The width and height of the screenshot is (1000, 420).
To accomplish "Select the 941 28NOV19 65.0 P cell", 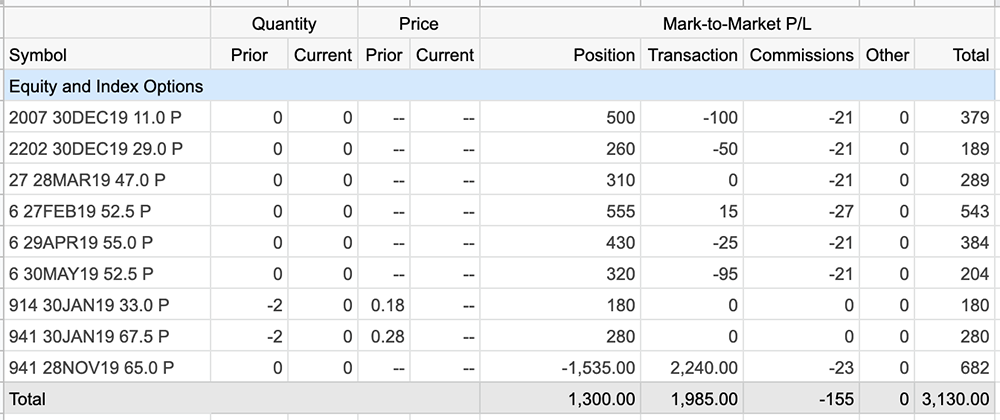I will pyautogui.click(x=108, y=368).
